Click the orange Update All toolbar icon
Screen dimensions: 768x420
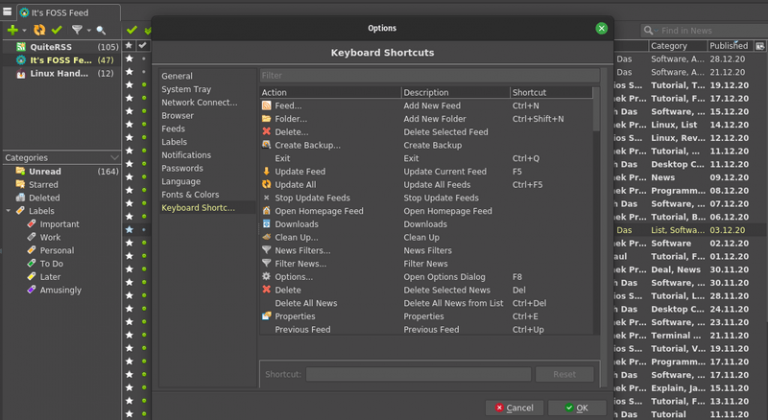[39, 30]
